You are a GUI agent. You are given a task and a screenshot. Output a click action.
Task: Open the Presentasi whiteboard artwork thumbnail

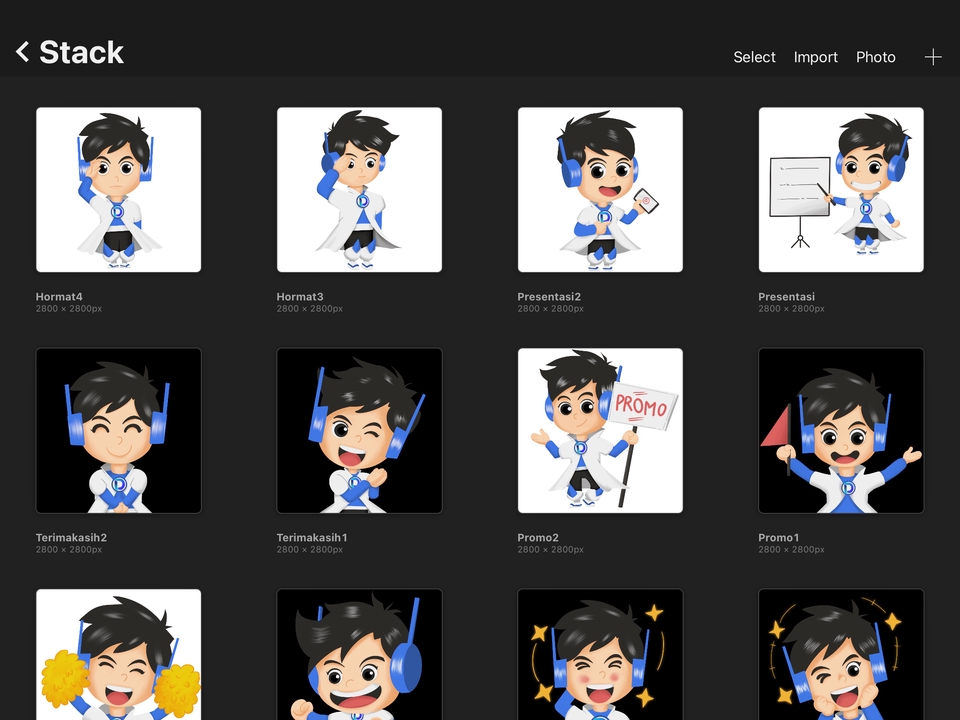click(841, 190)
